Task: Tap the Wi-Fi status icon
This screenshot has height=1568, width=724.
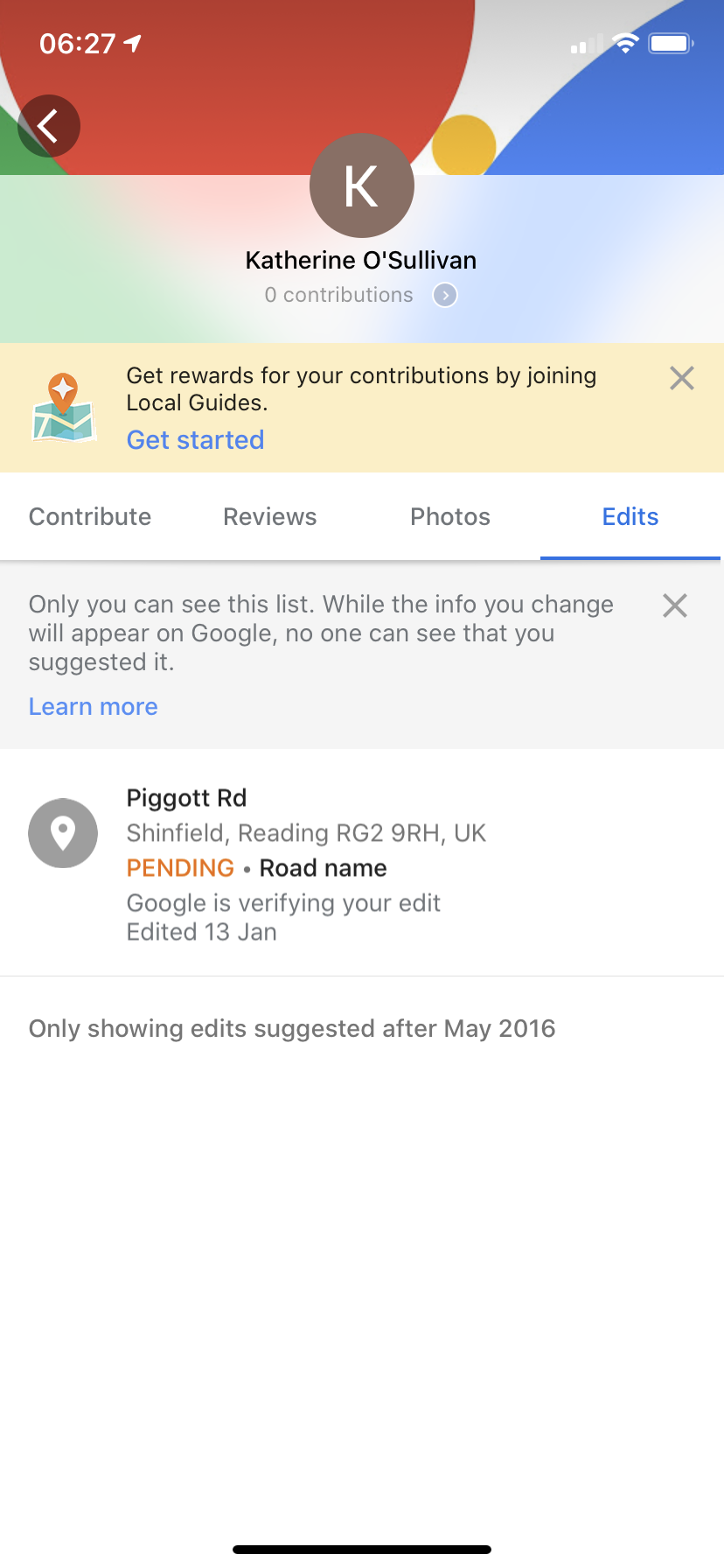Action: coord(625,43)
